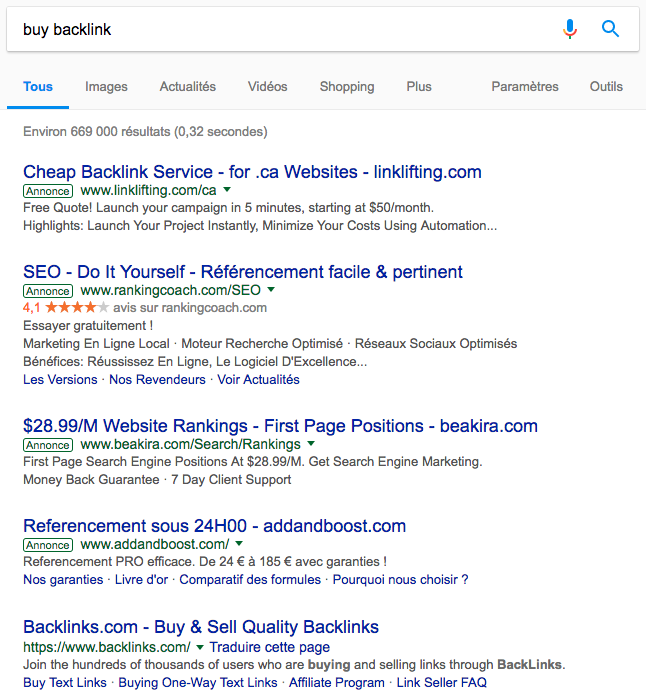Submit the search with the magnifier icon

[610, 29]
